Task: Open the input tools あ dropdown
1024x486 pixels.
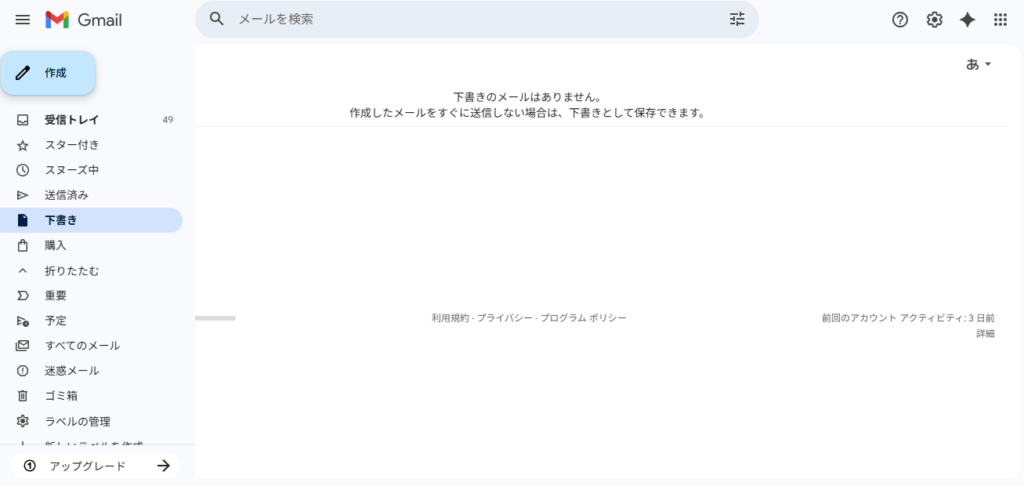Action: pyautogui.click(x=978, y=64)
